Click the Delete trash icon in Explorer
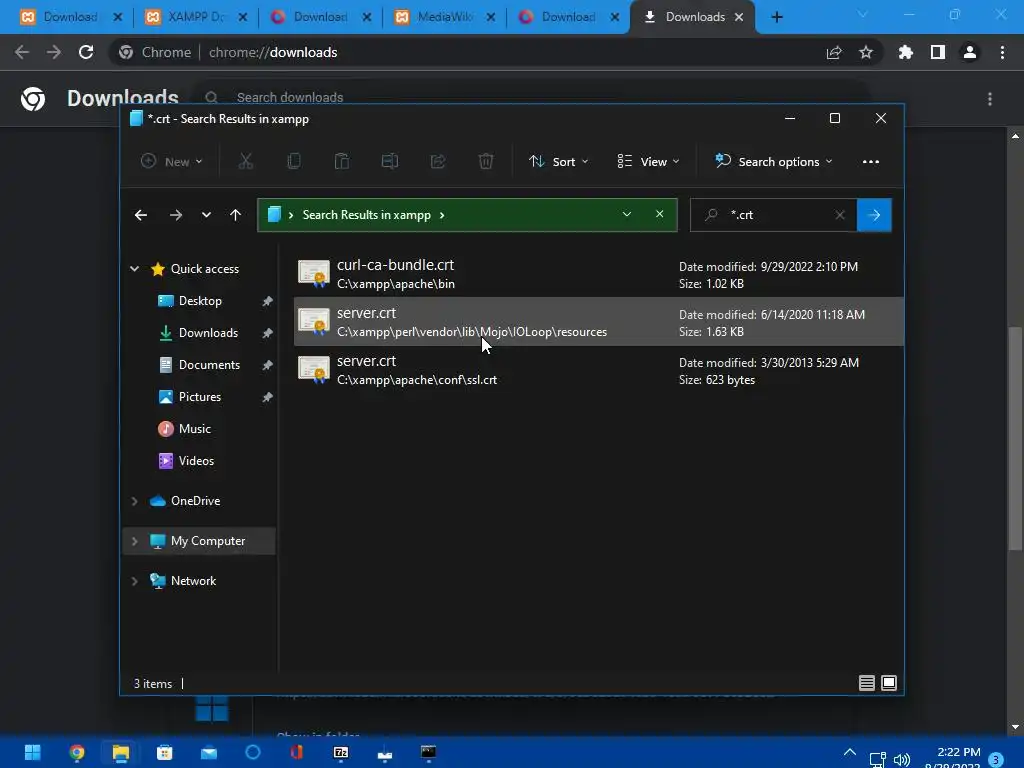Image resolution: width=1024 pixels, height=768 pixels. [x=486, y=161]
